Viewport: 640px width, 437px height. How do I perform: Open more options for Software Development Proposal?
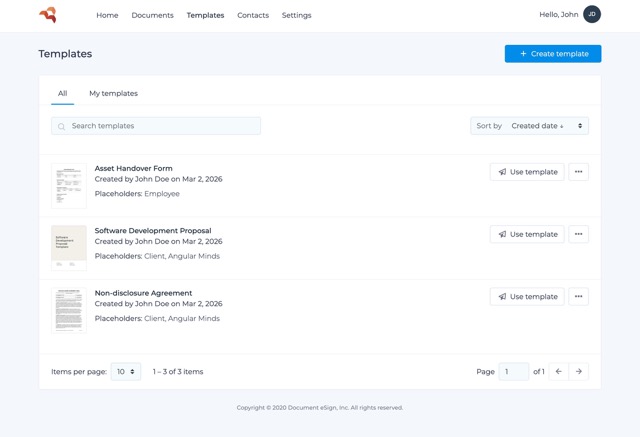click(x=578, y=234)
